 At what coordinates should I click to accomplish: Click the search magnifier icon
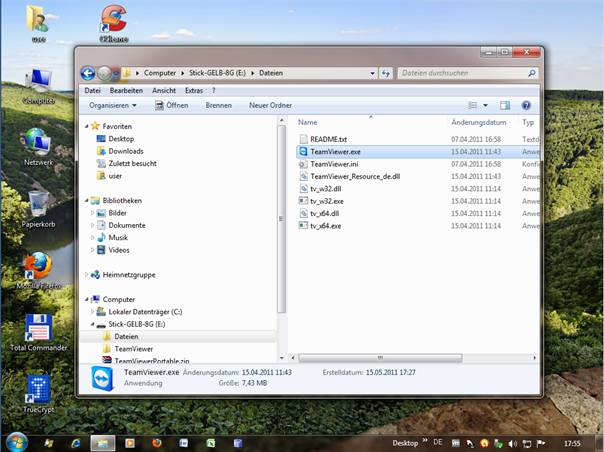532,73
